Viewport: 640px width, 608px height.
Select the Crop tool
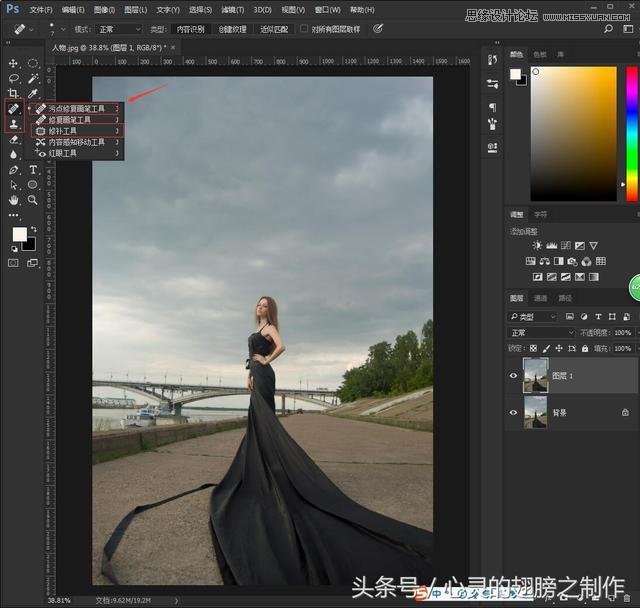[x=14, y=92]
